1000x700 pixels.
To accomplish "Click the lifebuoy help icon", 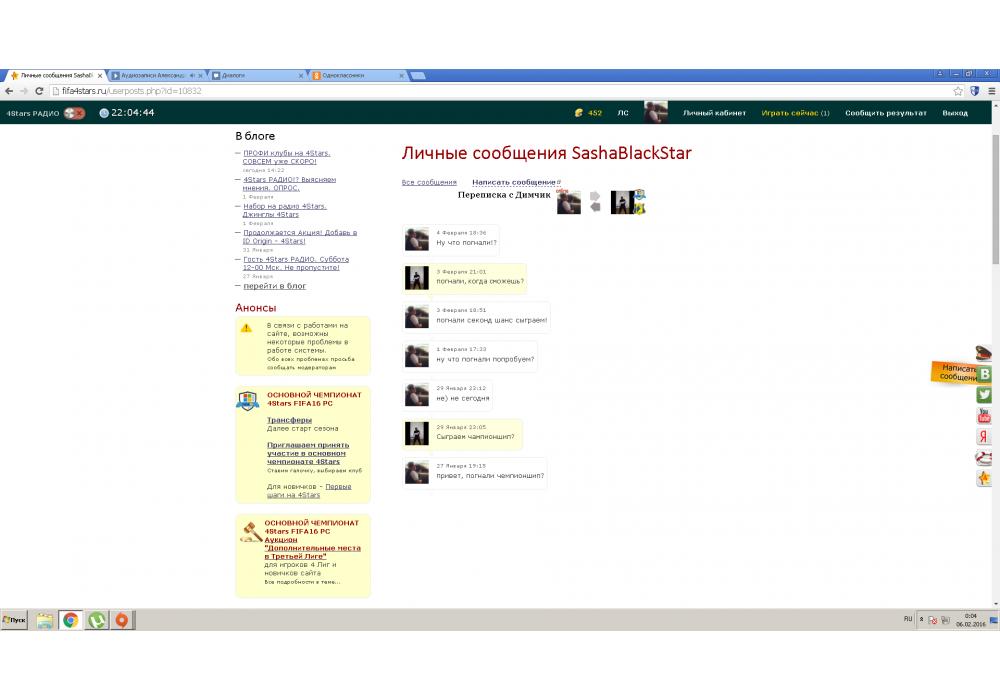I will pyautogui.click(x=984, y=458).
